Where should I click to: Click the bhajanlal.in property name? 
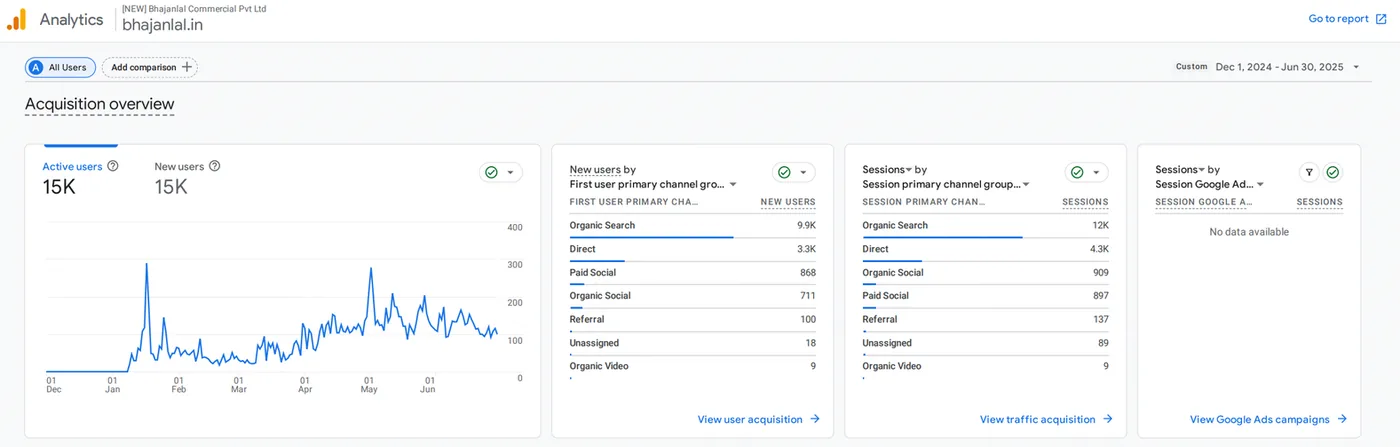pyautogui.click(x=162, y=25)
